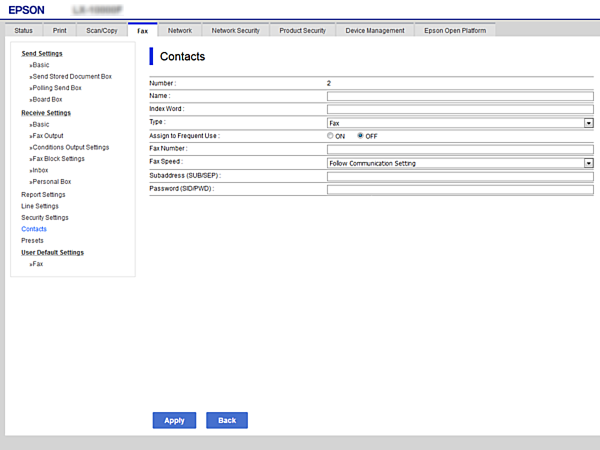600x450 pixels.
Task: Select Security Settings in sidebar
Action: point(45,217)
